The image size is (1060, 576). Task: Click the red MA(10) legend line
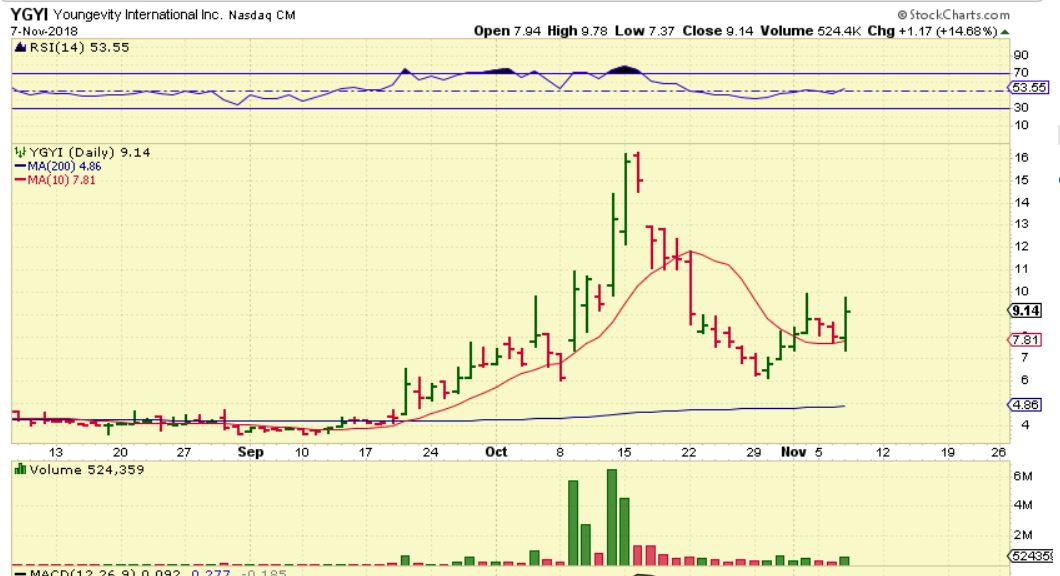click(x=20, y=181)
